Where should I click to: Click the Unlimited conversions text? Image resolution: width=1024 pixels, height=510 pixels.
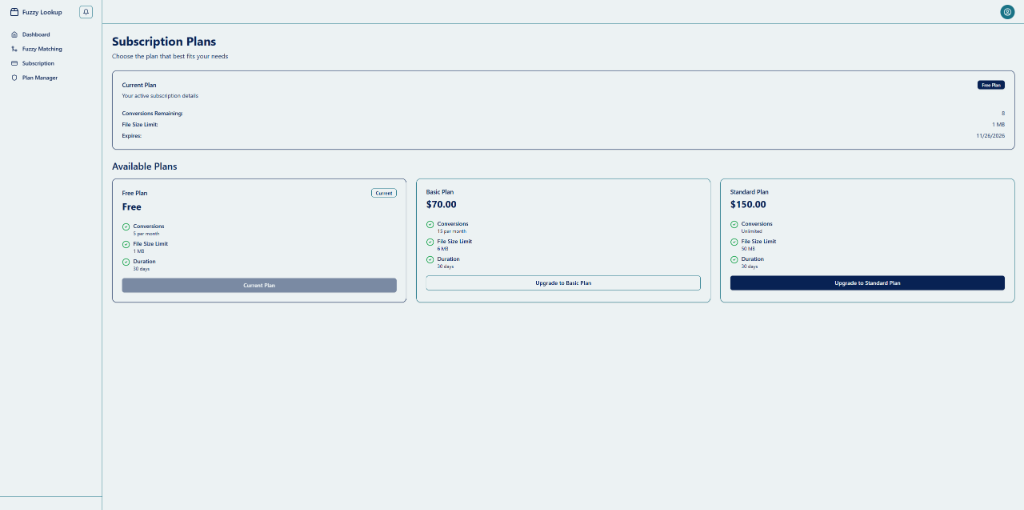pos(752,231)
